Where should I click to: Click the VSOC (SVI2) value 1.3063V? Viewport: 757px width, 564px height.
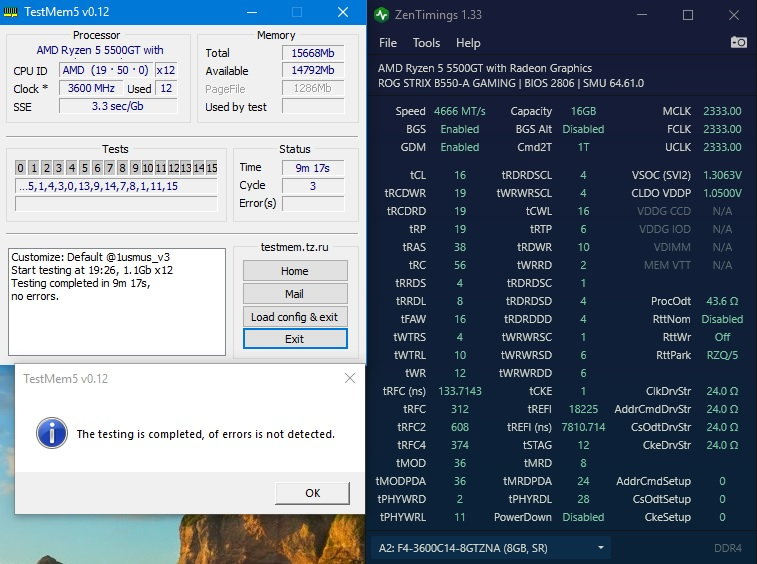(722, 175)
